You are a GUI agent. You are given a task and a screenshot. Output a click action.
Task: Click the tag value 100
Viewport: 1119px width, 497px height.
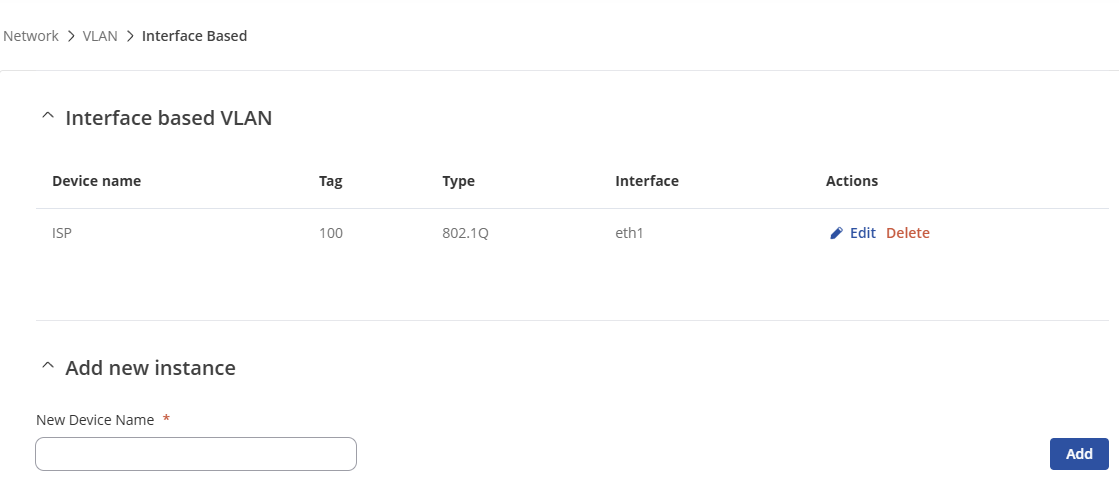coord(331,233)
